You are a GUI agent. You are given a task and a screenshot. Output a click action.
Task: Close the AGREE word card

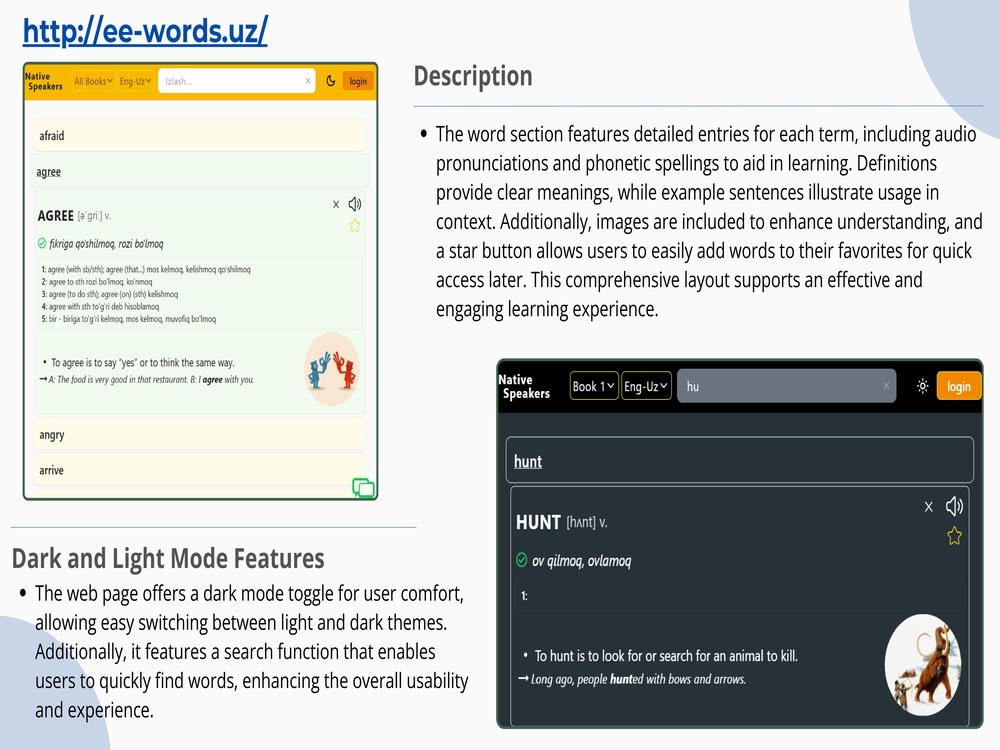(336, 205)
